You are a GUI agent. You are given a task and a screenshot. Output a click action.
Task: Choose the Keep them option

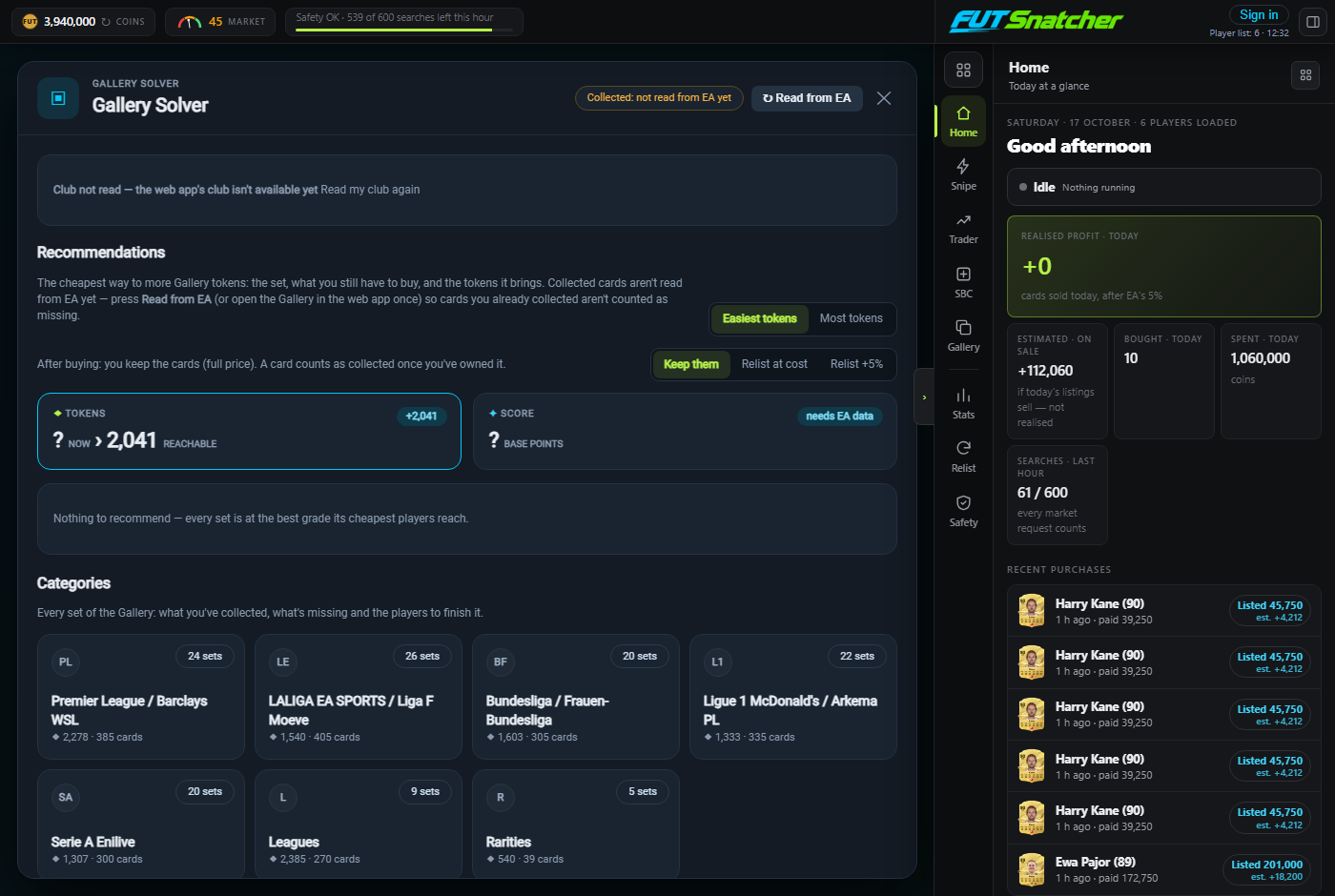(691, 364)
